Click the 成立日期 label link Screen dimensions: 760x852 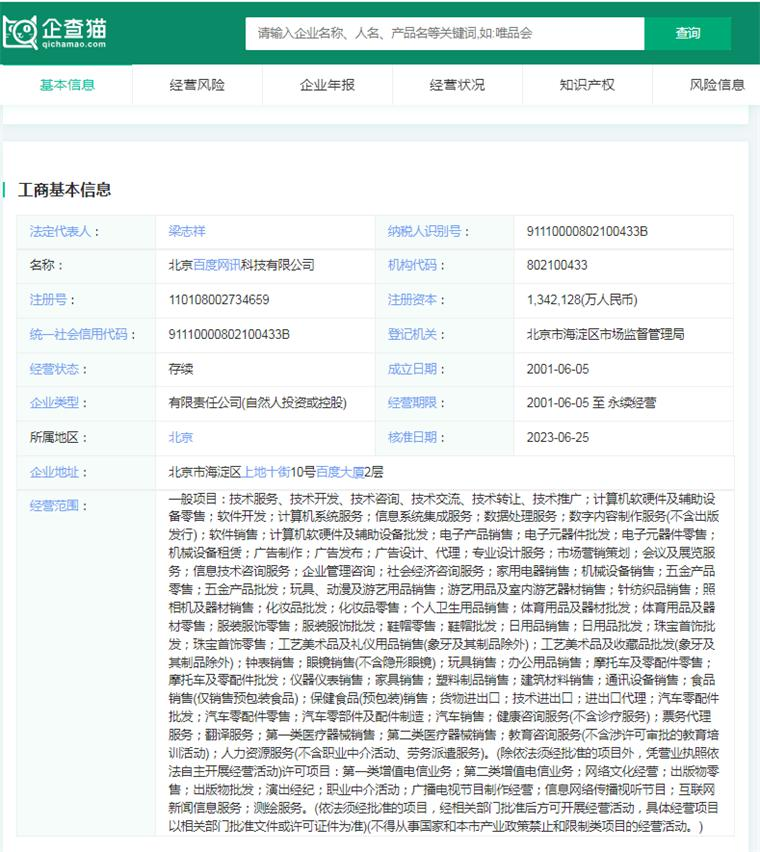click(x=412, y=369)
